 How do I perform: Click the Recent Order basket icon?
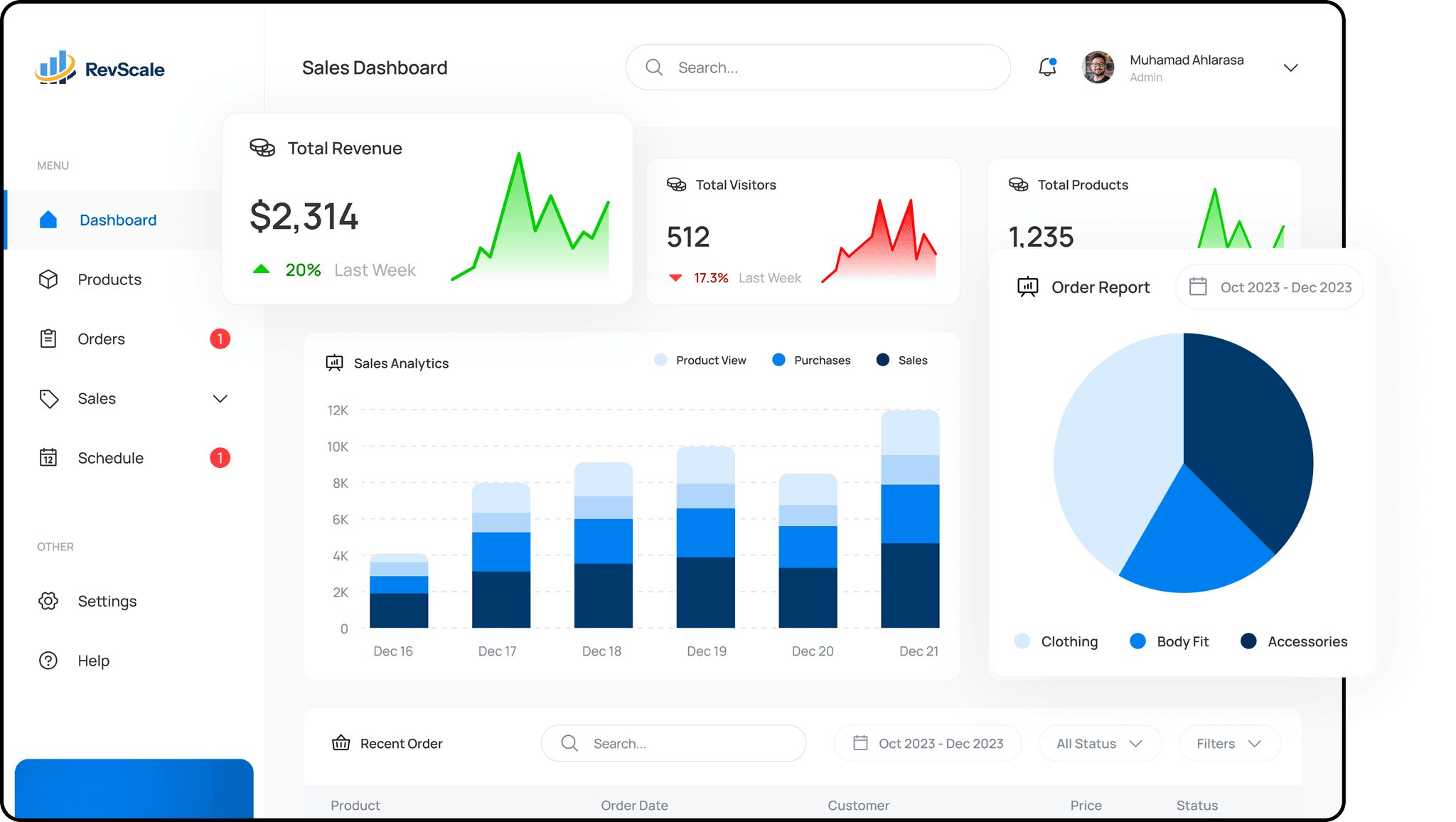[x=341, y=743]
